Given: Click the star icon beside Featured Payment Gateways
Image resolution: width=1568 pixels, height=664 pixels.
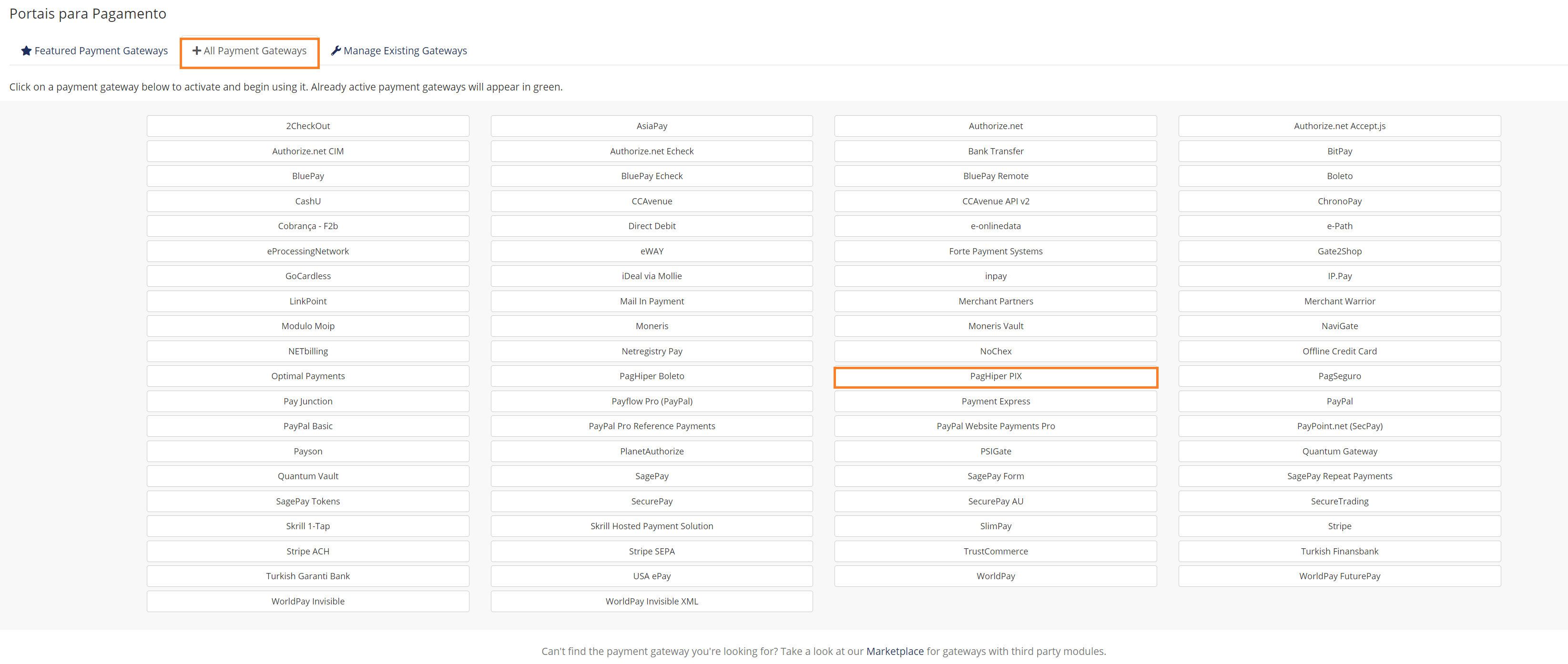Looking at the screenshot, I should [26, 50].
